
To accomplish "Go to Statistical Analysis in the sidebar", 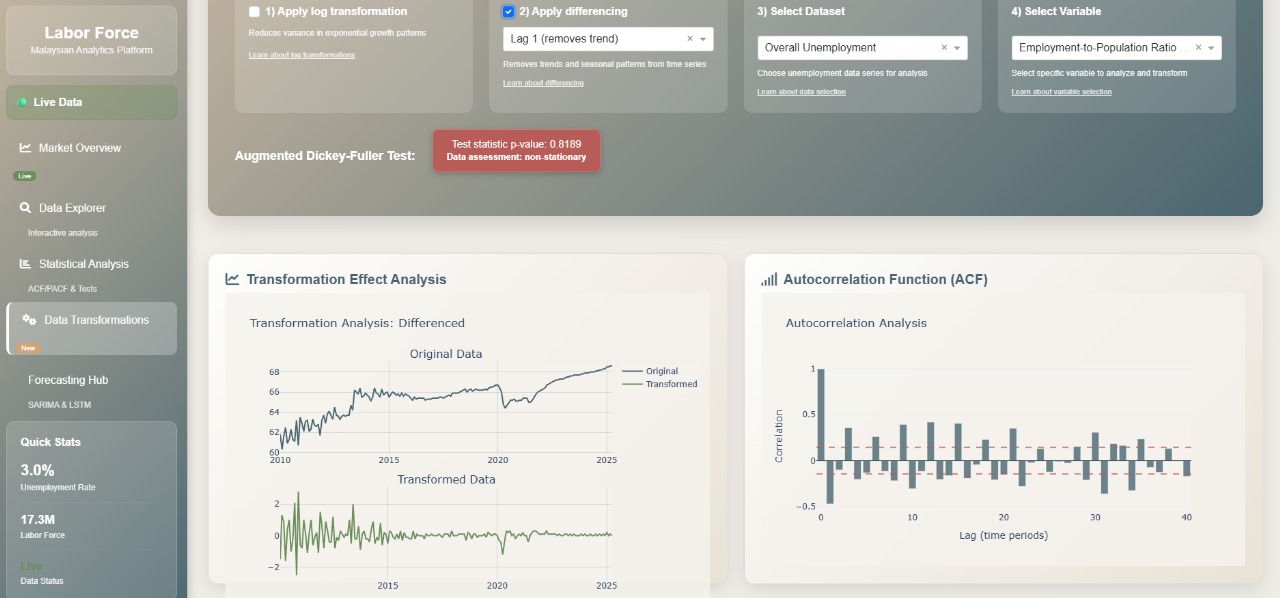I will 83,264.
